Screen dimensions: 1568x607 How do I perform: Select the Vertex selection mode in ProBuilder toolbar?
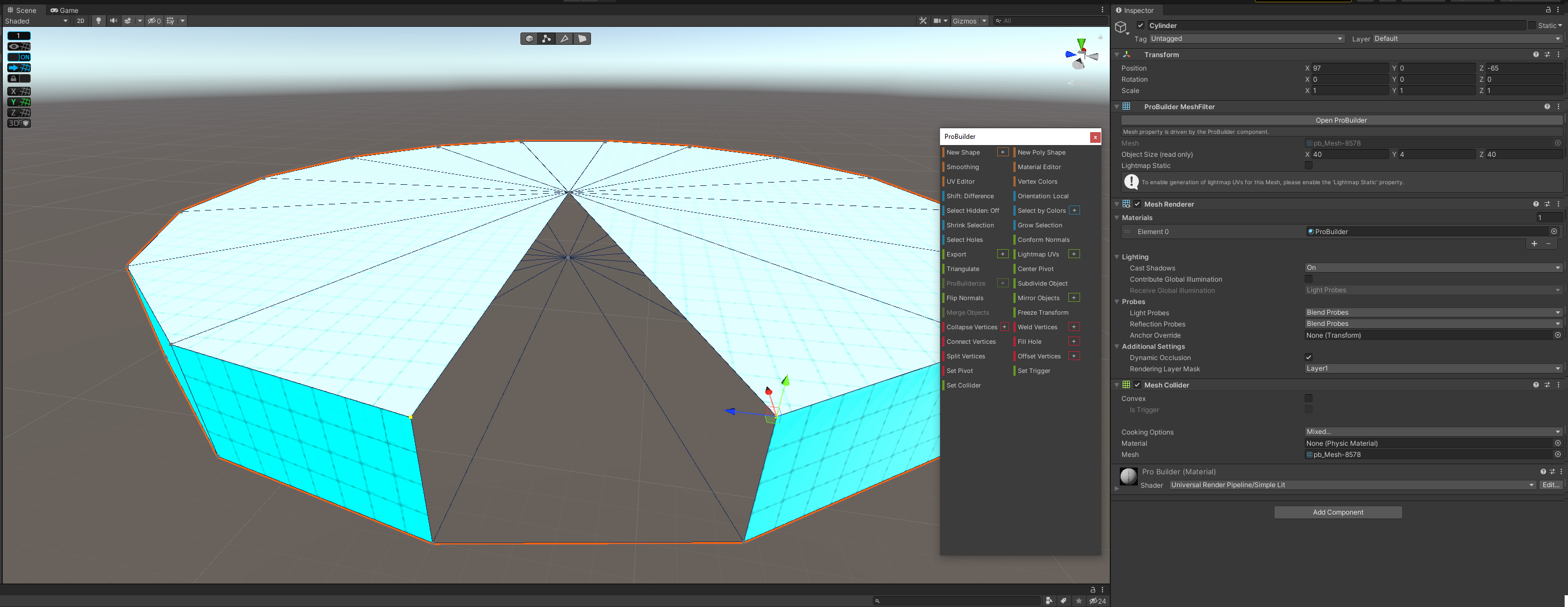pyautogui.click(x=547, y=38)
